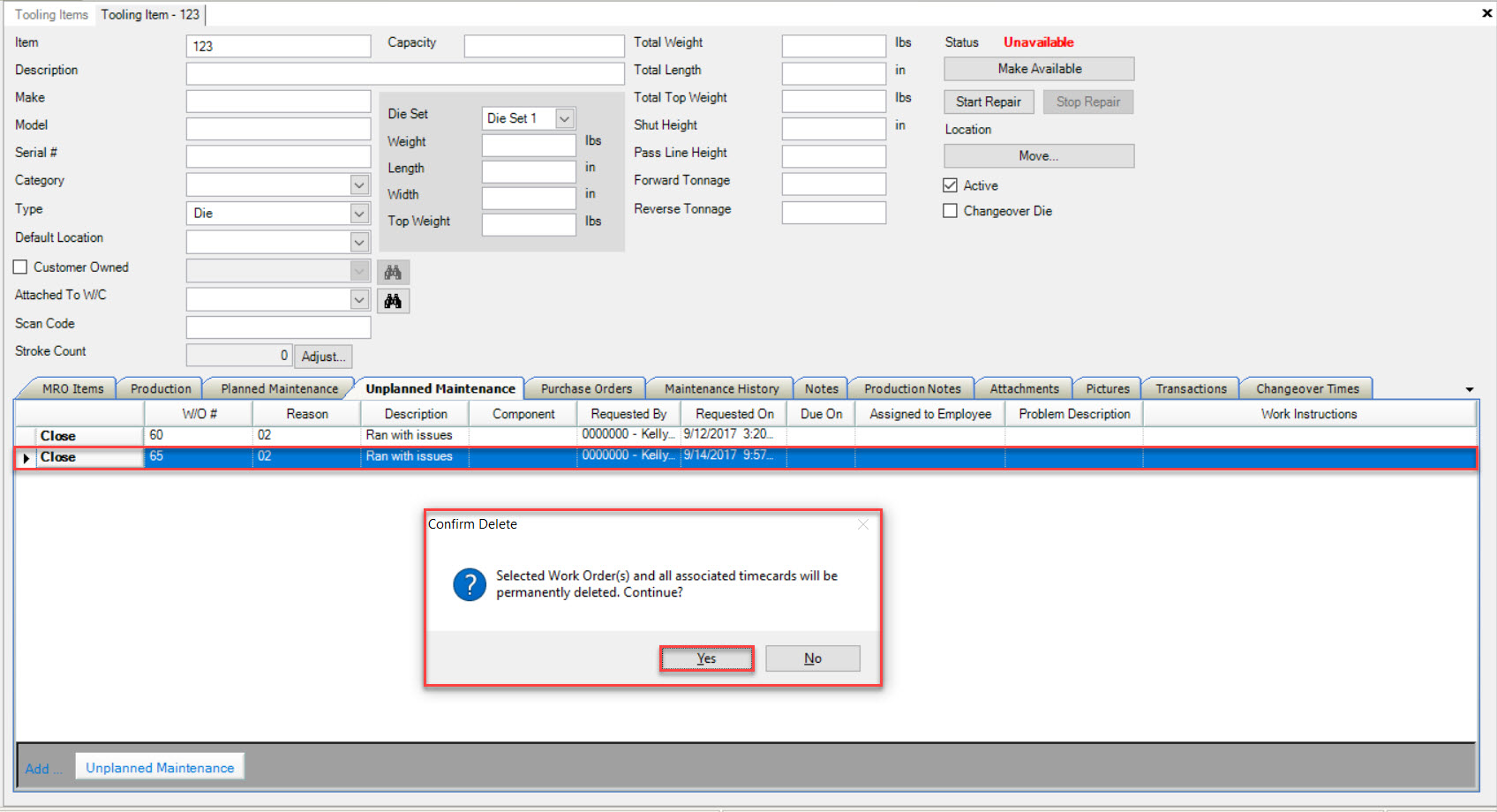
Task: Open the Customer Owned customer dropdown
Action: (359, 271)
